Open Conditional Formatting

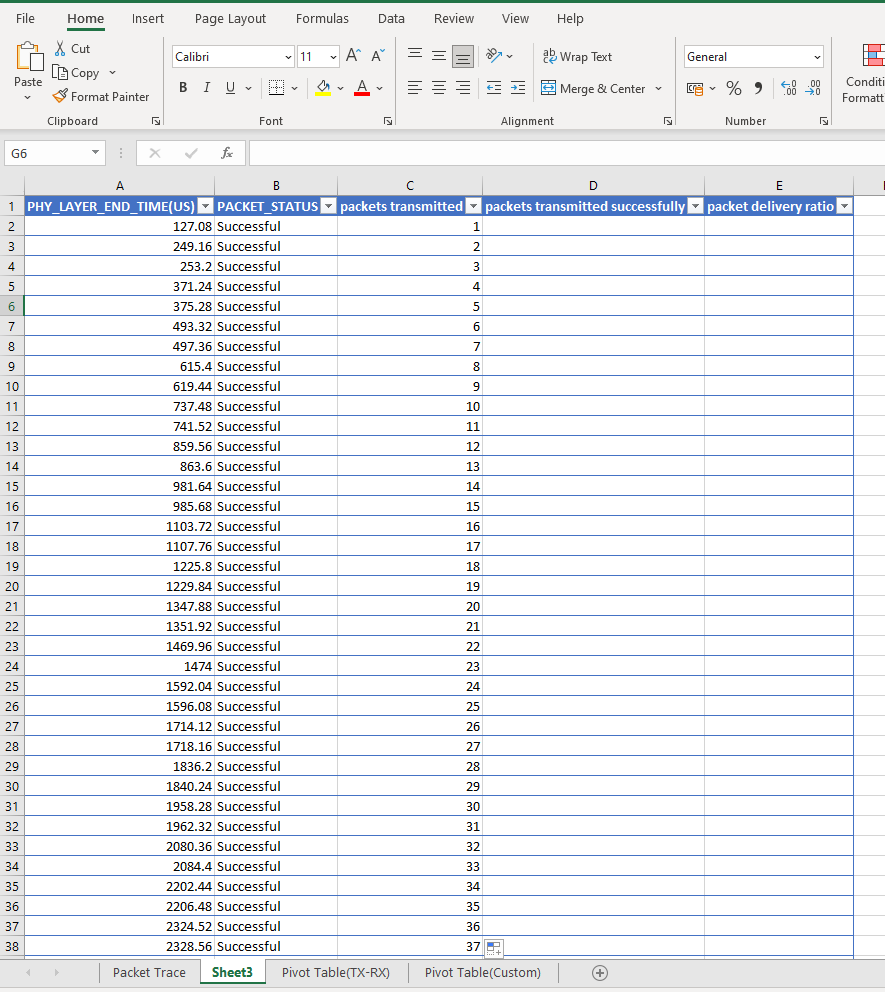tap(865, 73)
